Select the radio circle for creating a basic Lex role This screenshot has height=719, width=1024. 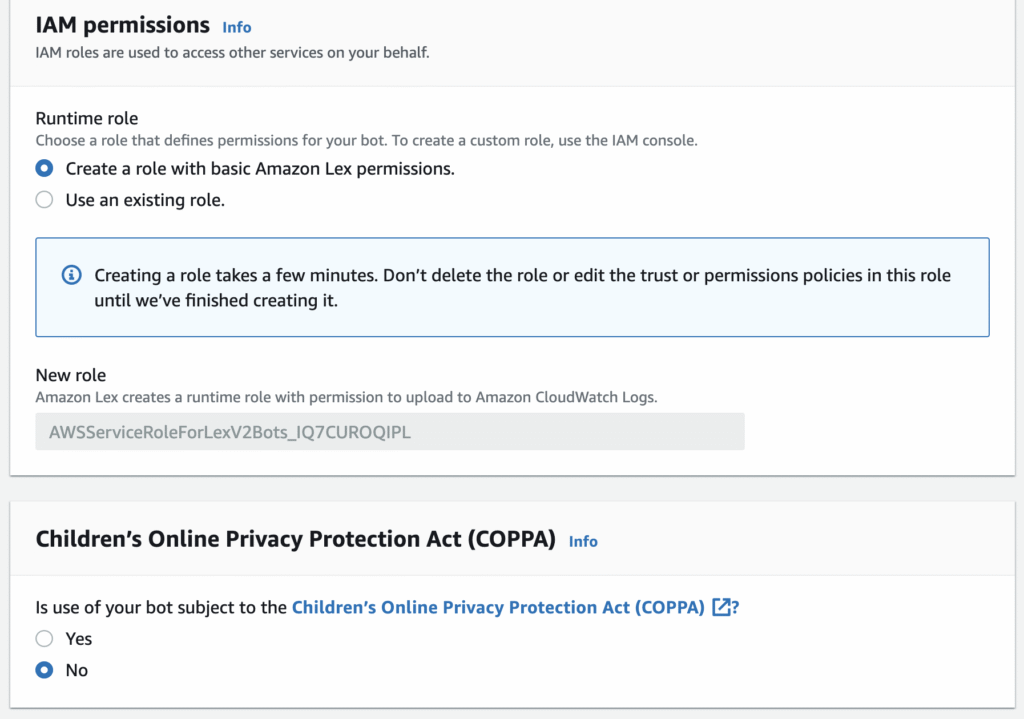pyautogui.click(x=44, y=168)
